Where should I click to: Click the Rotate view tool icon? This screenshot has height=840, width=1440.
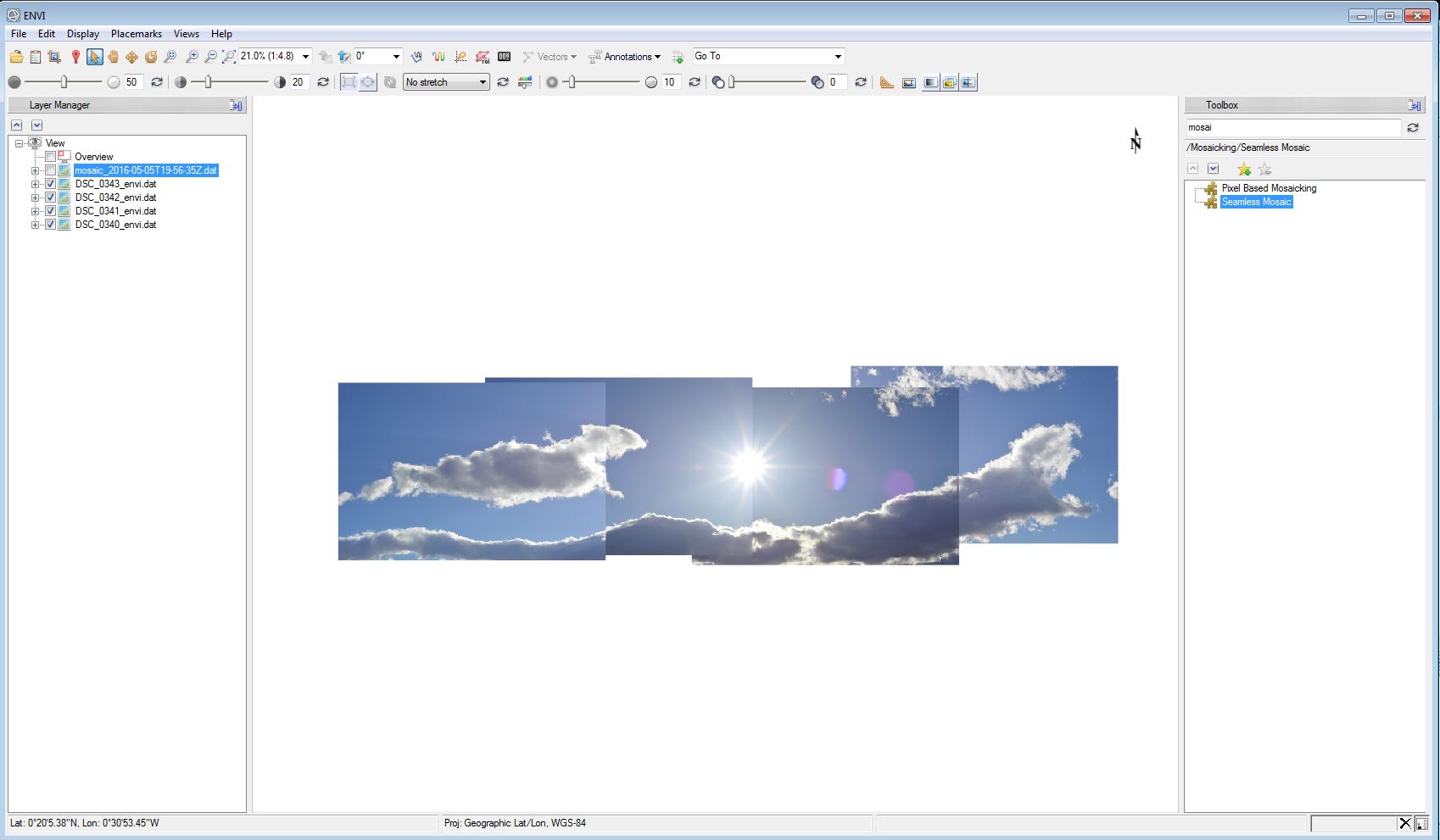coord(151,57)
